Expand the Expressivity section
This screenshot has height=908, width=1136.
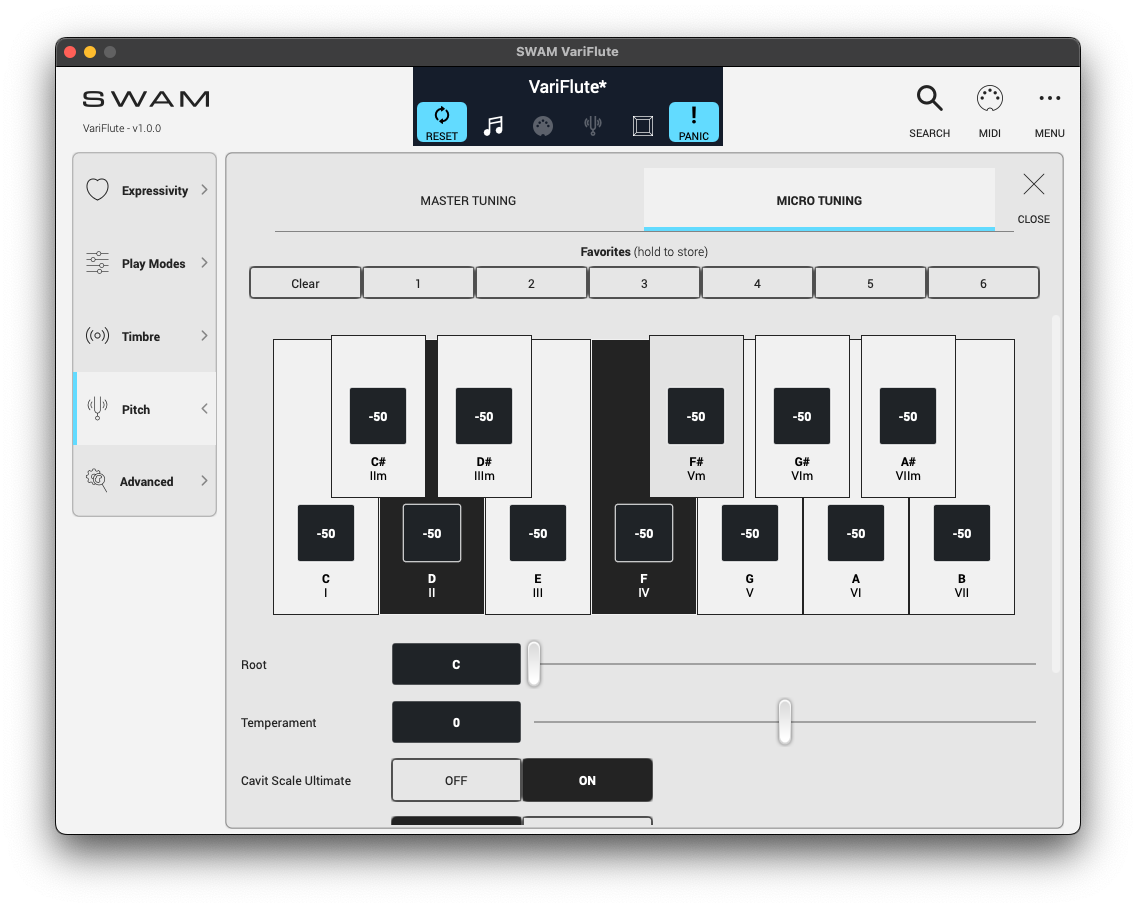[145, 190]
